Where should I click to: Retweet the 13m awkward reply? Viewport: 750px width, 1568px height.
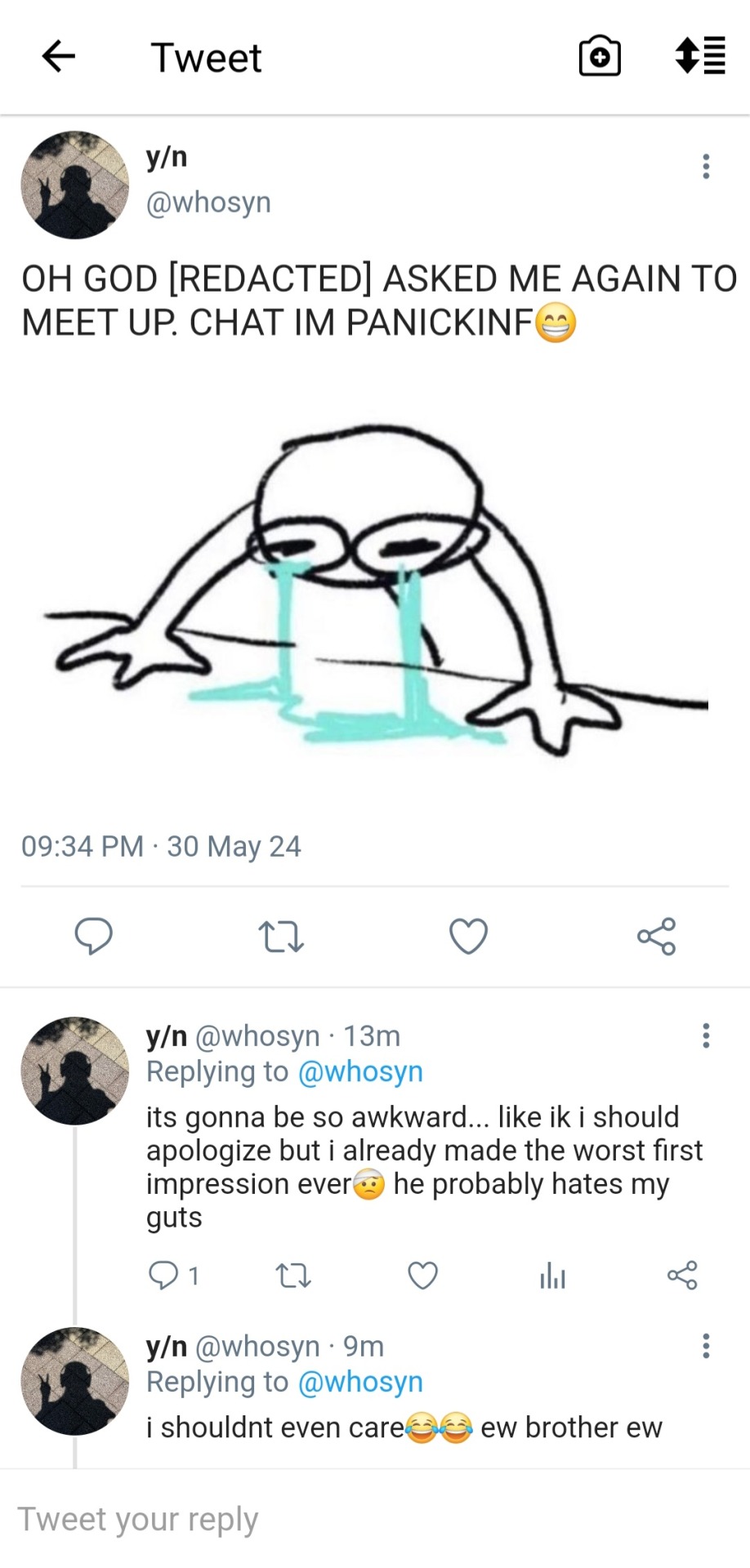pyautogui.click(x=292, y=1275)
